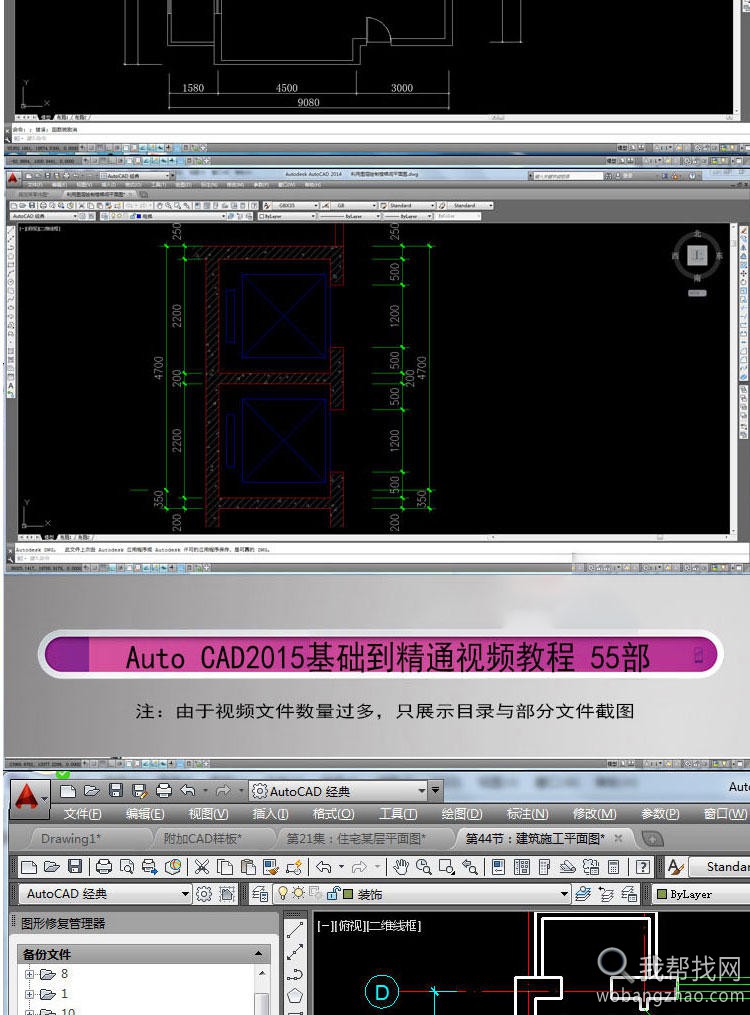
Task: Click the Layer Previous icon
Action: tap(606, 894)
